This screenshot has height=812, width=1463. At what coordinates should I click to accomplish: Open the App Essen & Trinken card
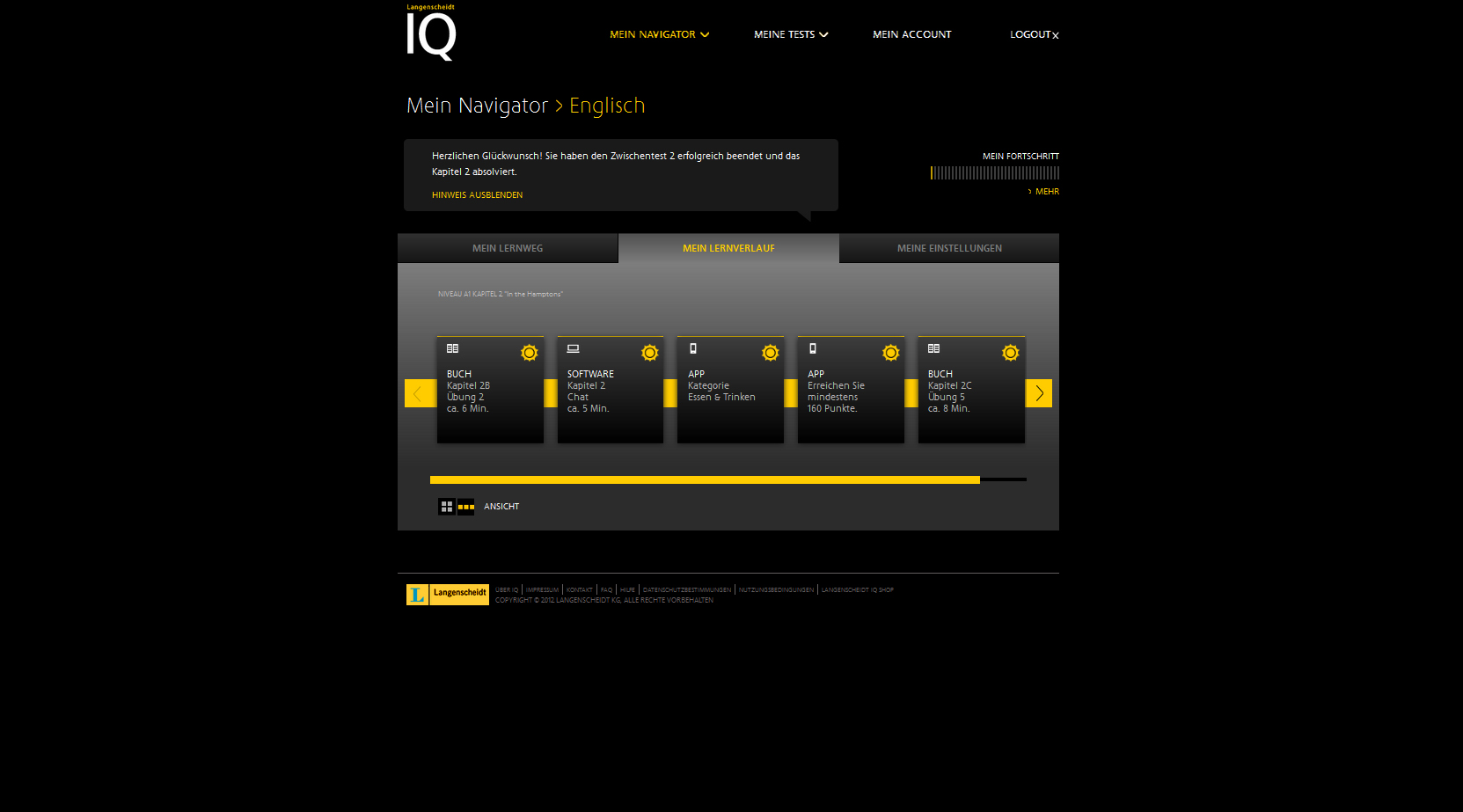730,390
